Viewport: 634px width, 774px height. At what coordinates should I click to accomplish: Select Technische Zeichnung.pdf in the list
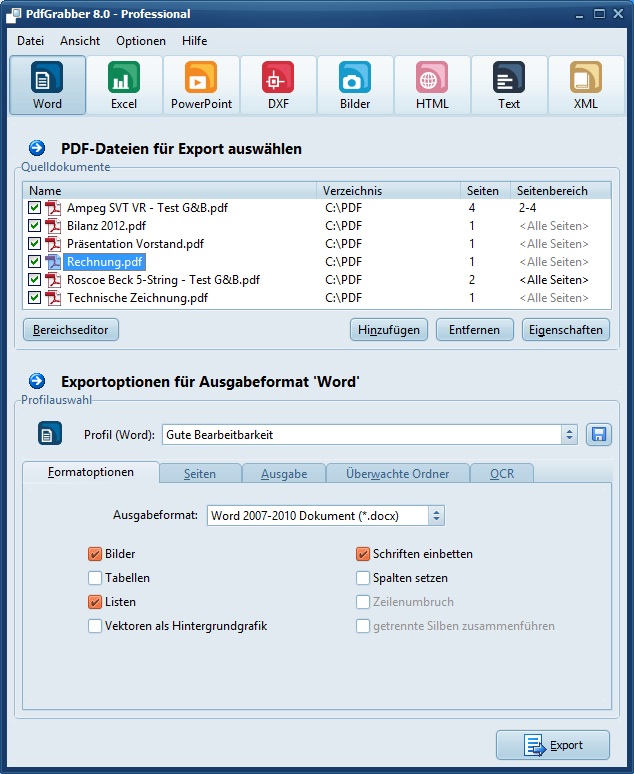click(137, 298)
